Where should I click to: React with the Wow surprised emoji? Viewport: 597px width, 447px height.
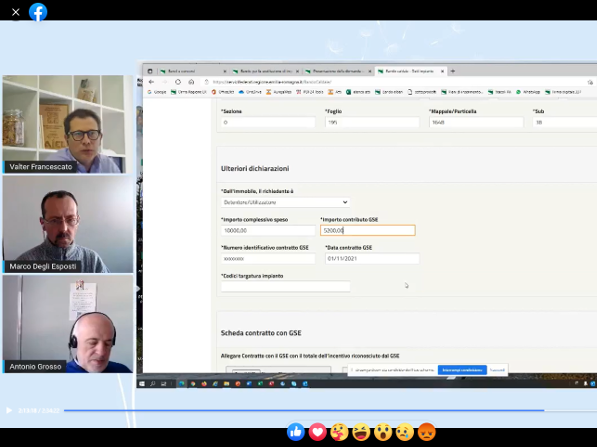(383, 432)
